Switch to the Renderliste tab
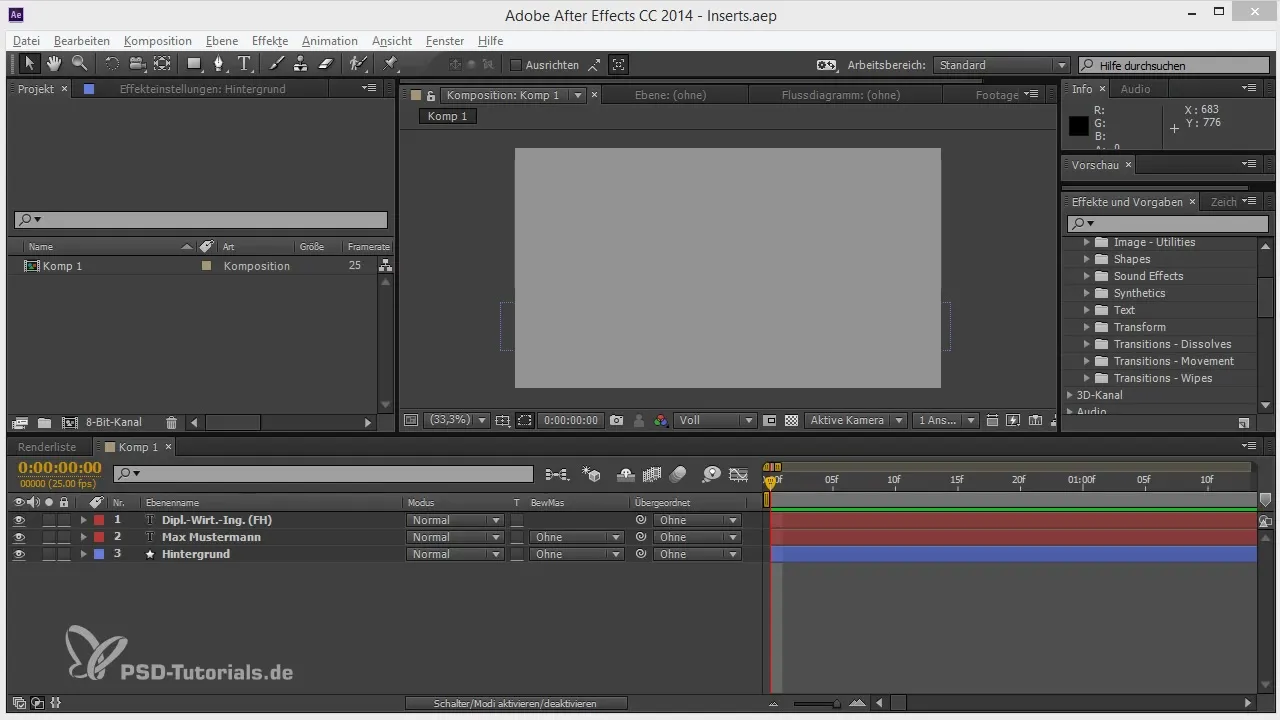 tap(47, 447)
